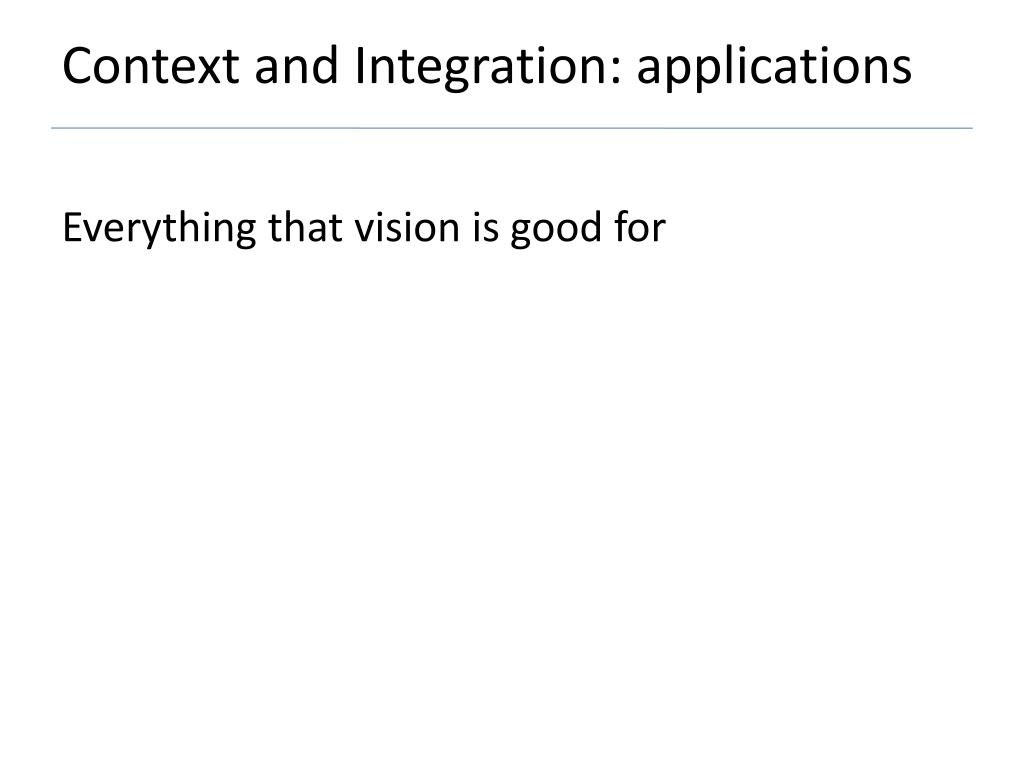Viewport: 1024px width, 768px height.
Task: Click the colon after "Integration"
Action: click(x=615, y=73)
